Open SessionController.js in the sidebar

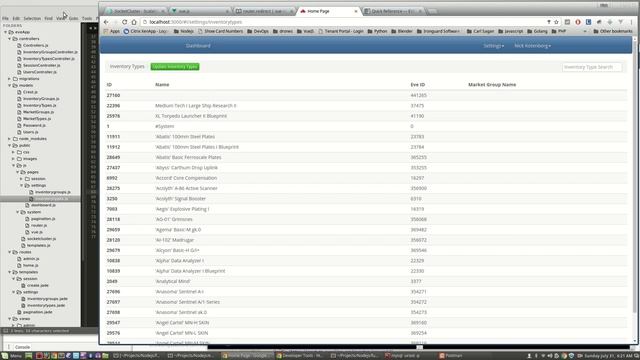click(x=41, y=65)
